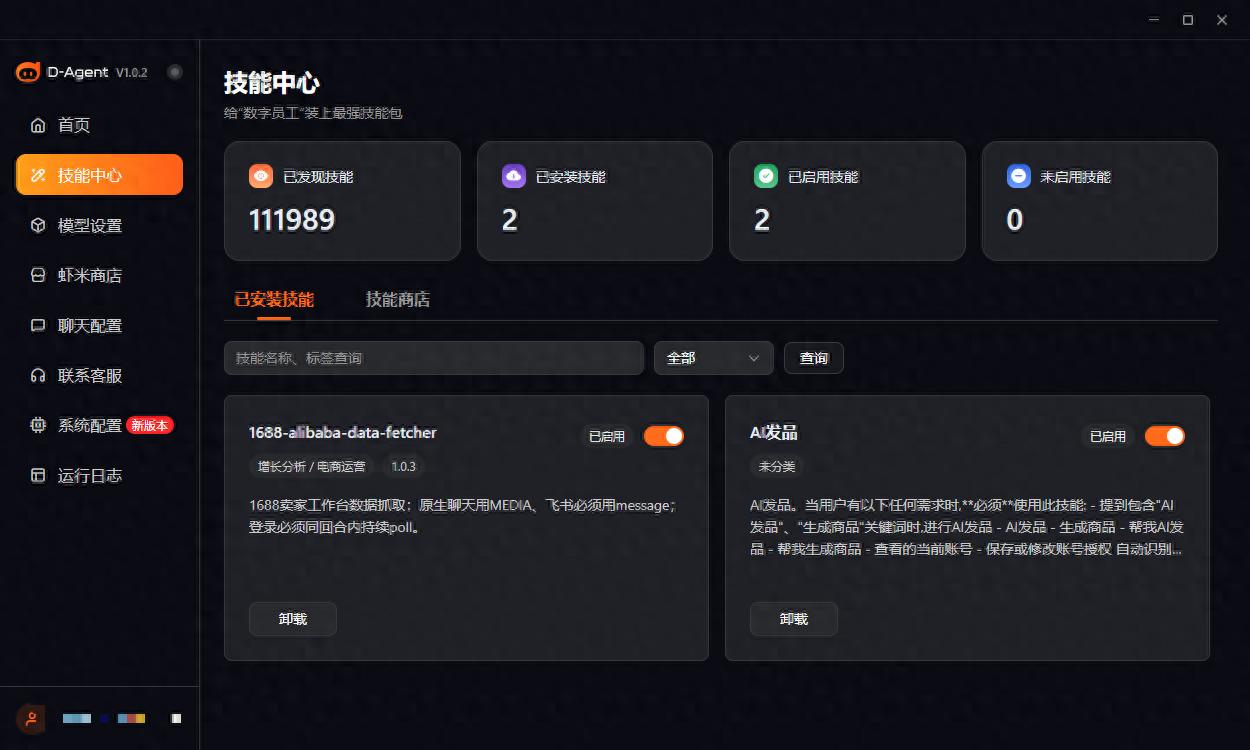Click the D-Agent logo icon
The height and width of the screenshot is (750, 1250).
click(x=28, y=72)
